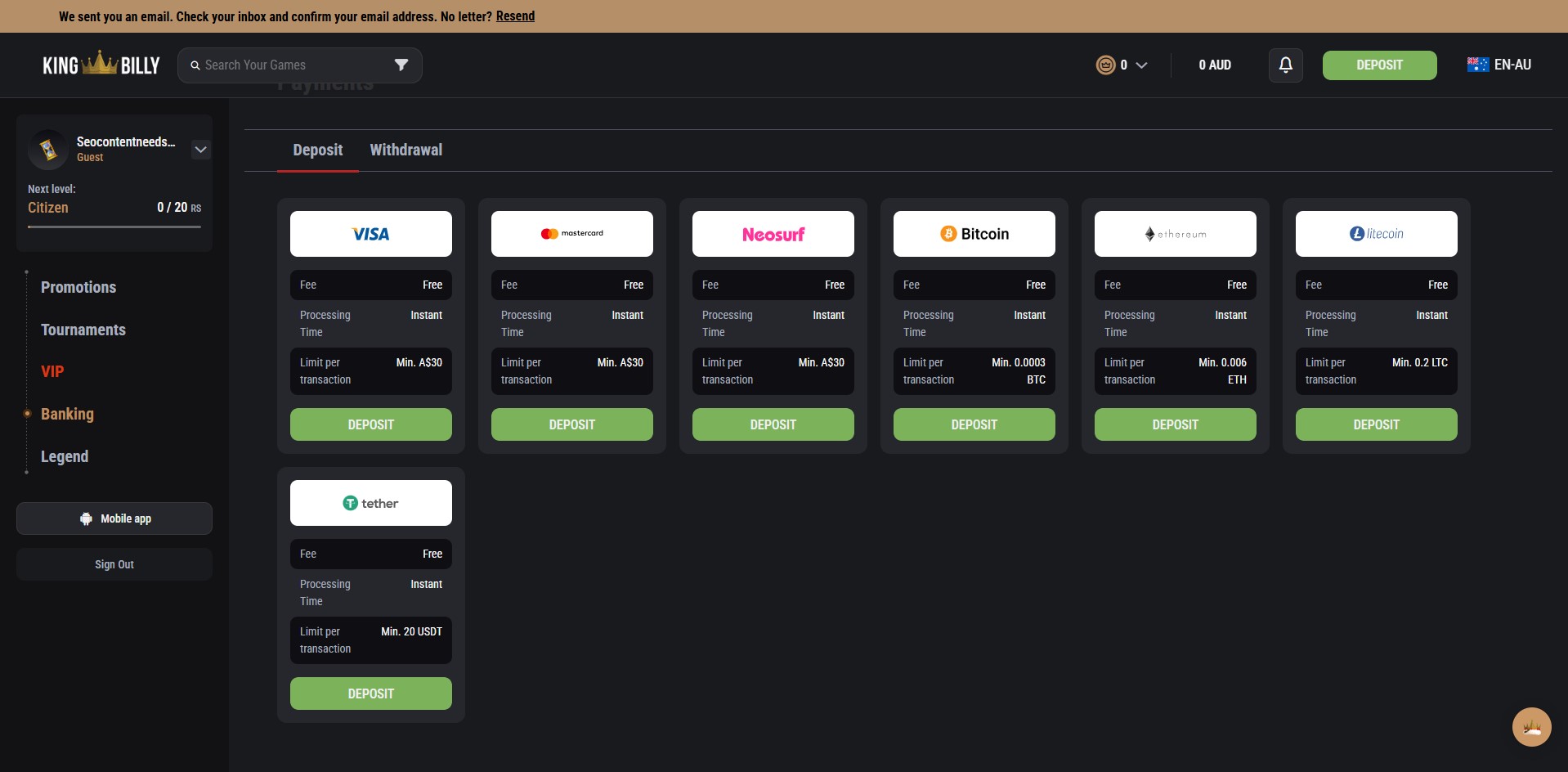The width and height of the screenshot is (1568, 772).
Task: Click the 0 / 20 RS points text
Action: click(x=179, y=208)
